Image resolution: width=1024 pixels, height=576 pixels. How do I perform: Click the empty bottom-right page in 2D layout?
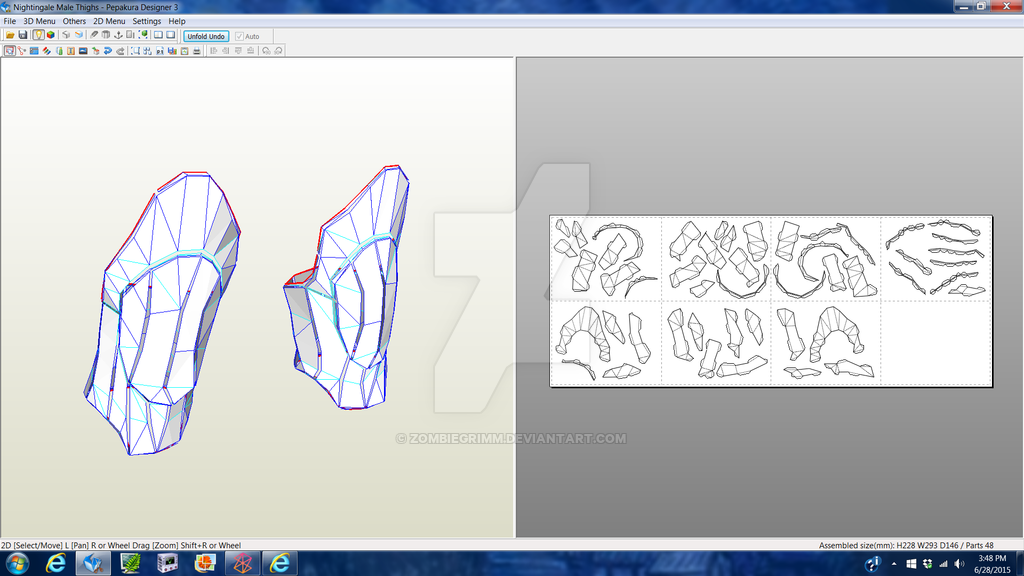pos(936,343)
